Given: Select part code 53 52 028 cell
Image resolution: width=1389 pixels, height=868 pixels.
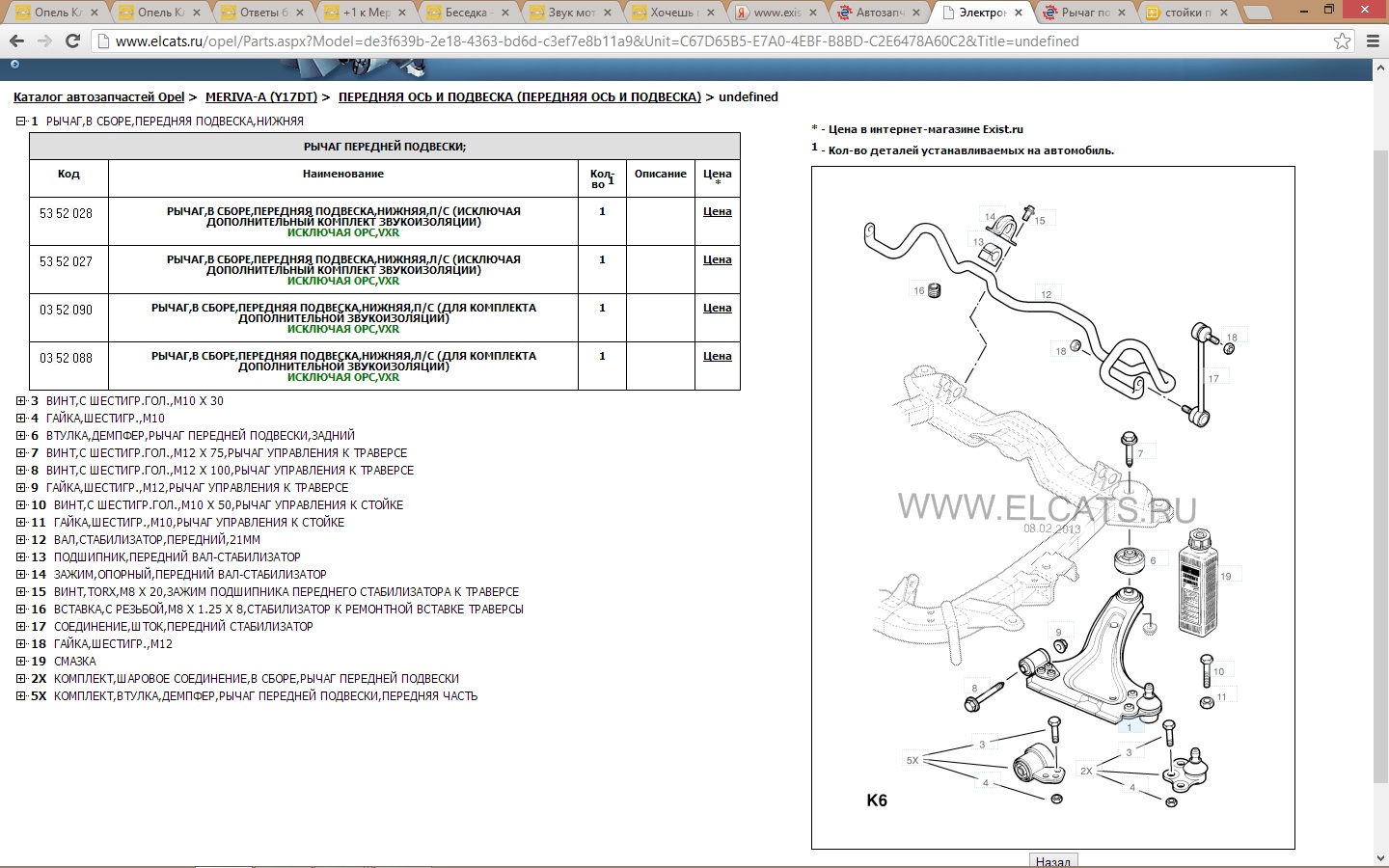Looking at the screenshot, I should (68, 221).
